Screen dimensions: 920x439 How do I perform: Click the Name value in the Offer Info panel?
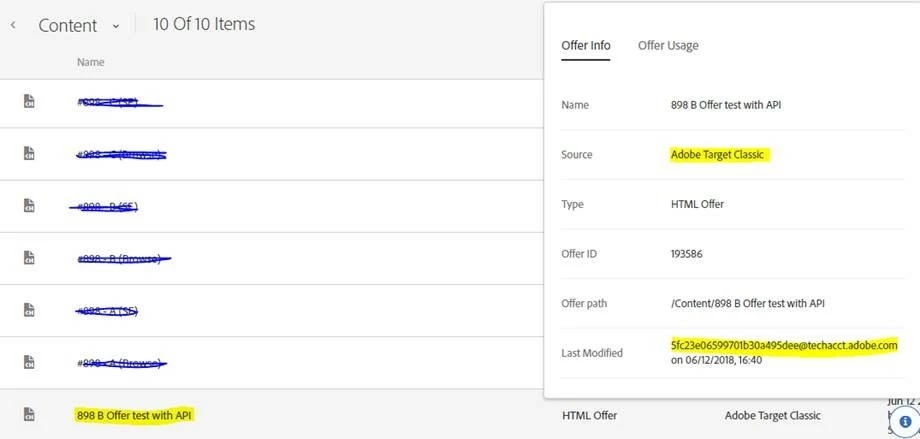726,105
